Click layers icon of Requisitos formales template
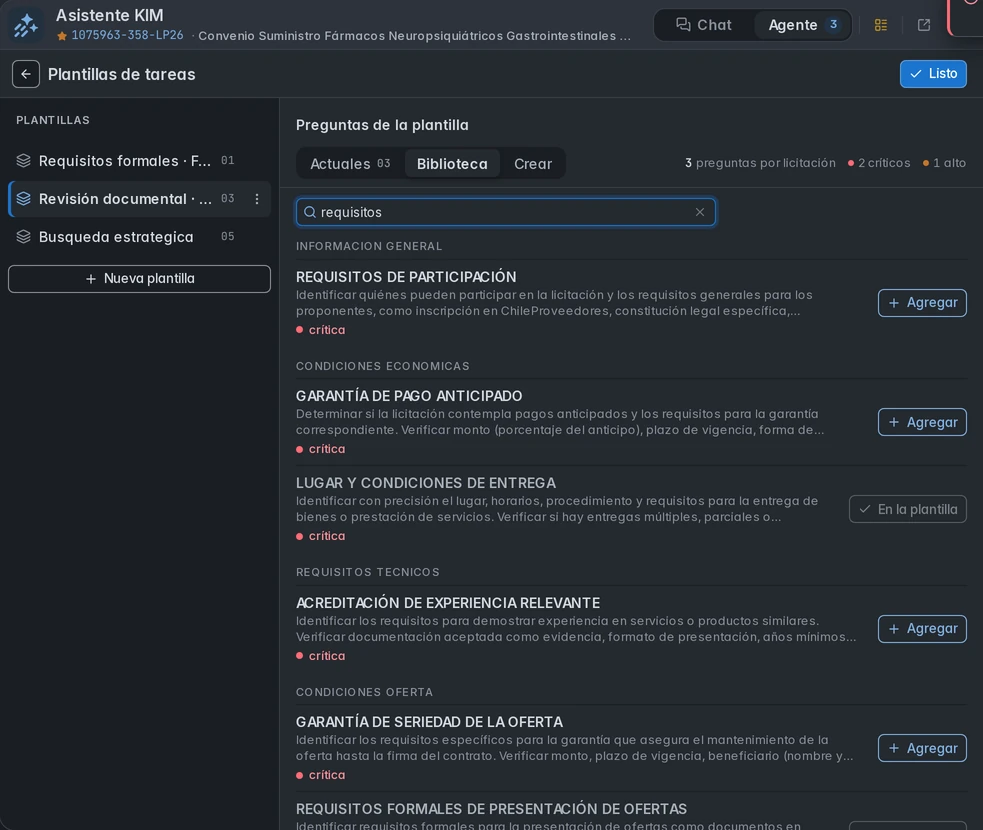 (x=23, y=160)
